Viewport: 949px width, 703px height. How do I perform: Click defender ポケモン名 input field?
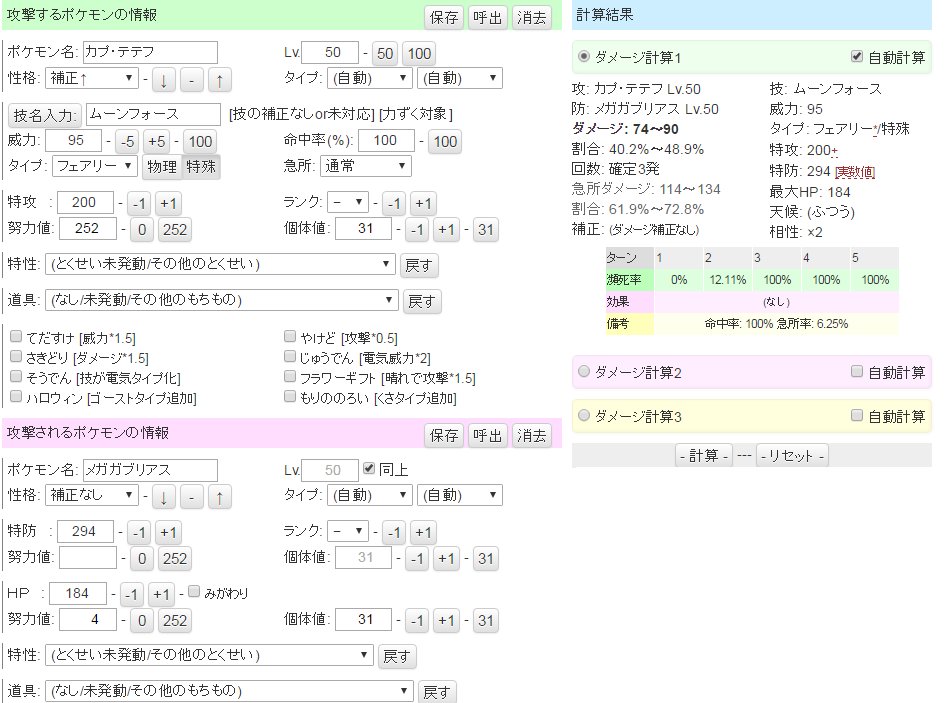150,470
